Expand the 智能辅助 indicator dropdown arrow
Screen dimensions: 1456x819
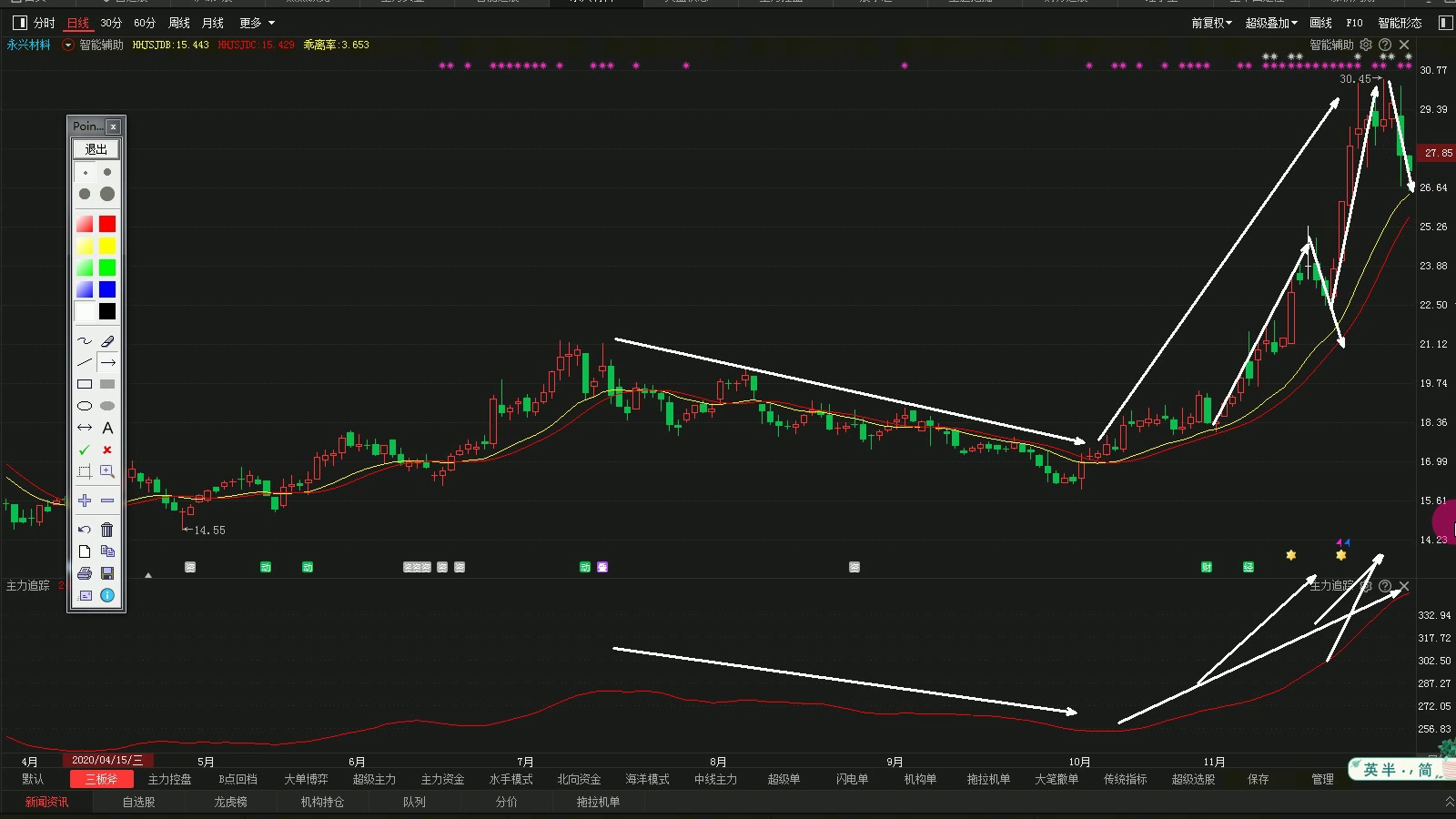pyautogui.click(x=67, y=45)
